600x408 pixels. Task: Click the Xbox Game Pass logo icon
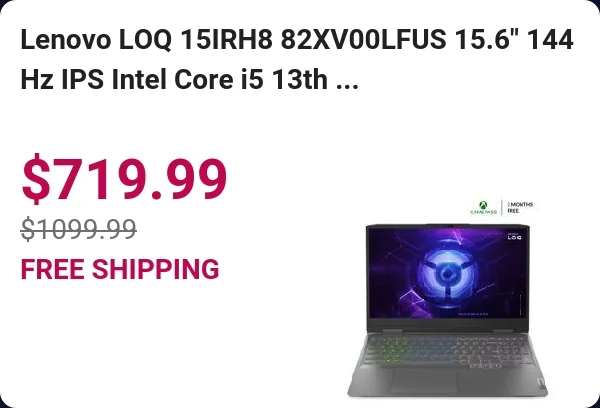484,205
